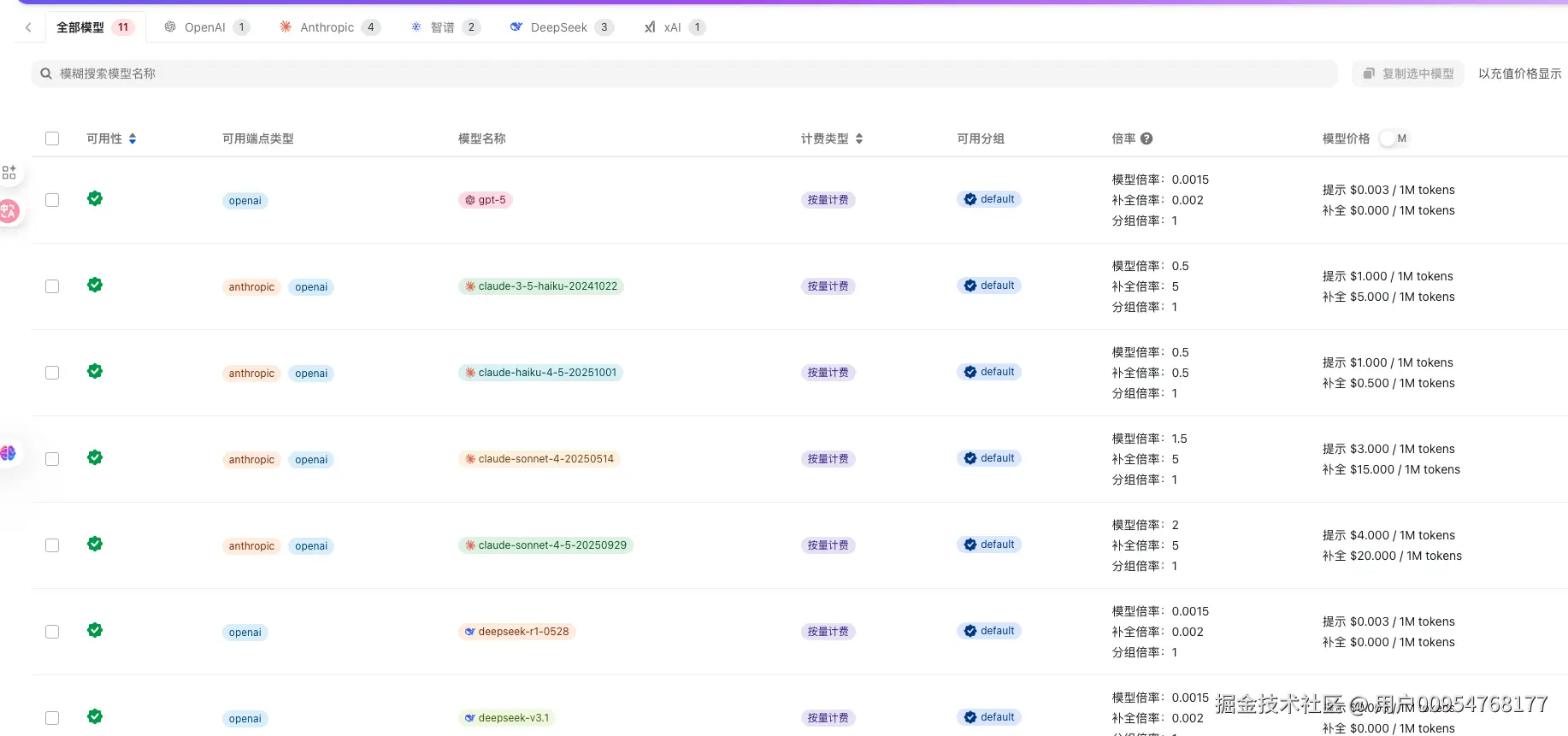
Task: Click the 按量计费 tag in gpt-5 row
Action: (x=828, y=200)
